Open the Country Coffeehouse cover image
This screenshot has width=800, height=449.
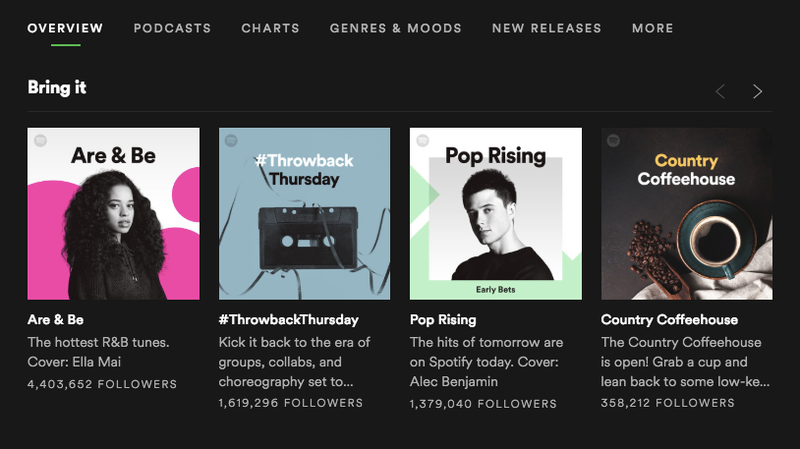tap(687, 214)
